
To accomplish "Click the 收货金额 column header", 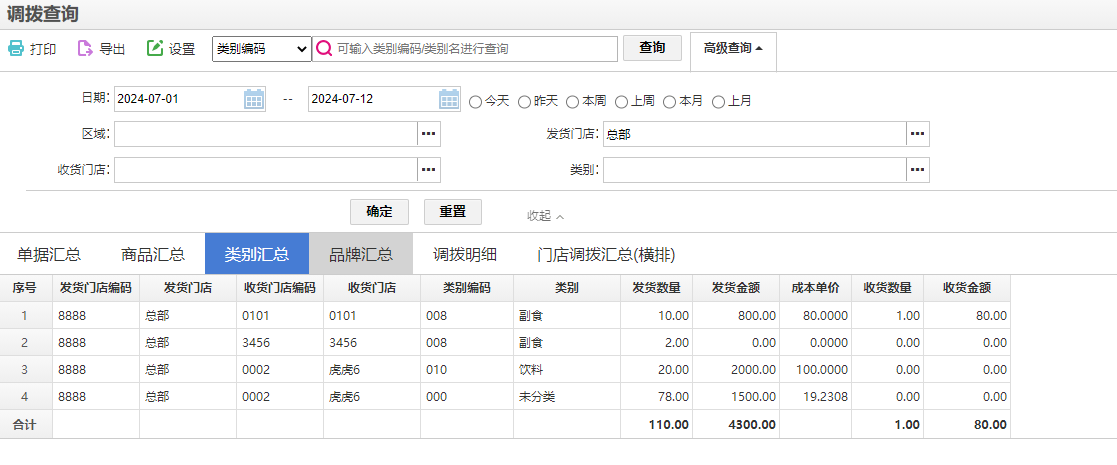I will tap(967, 288).
